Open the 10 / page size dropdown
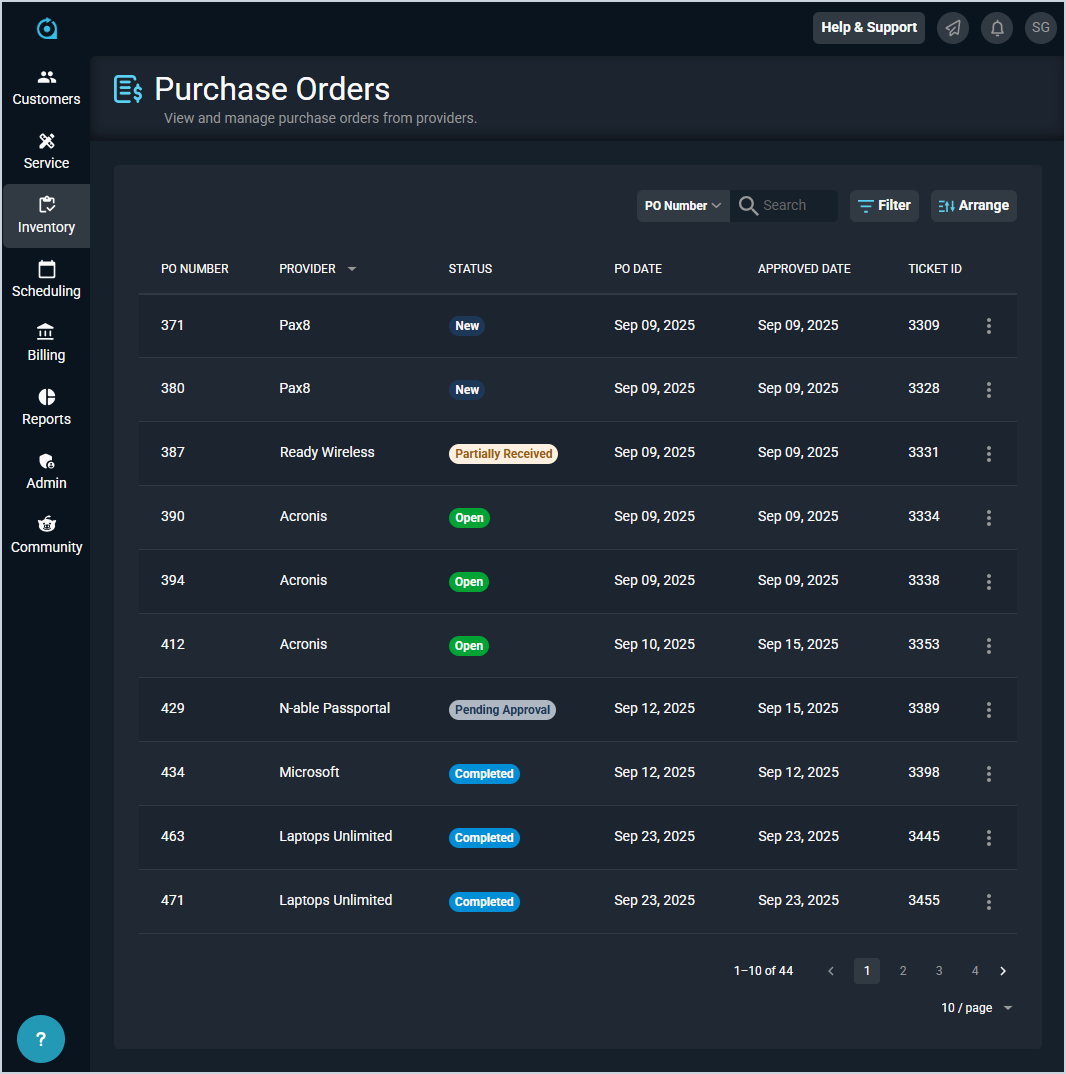1066x1074 pixels. point(976,1008)
